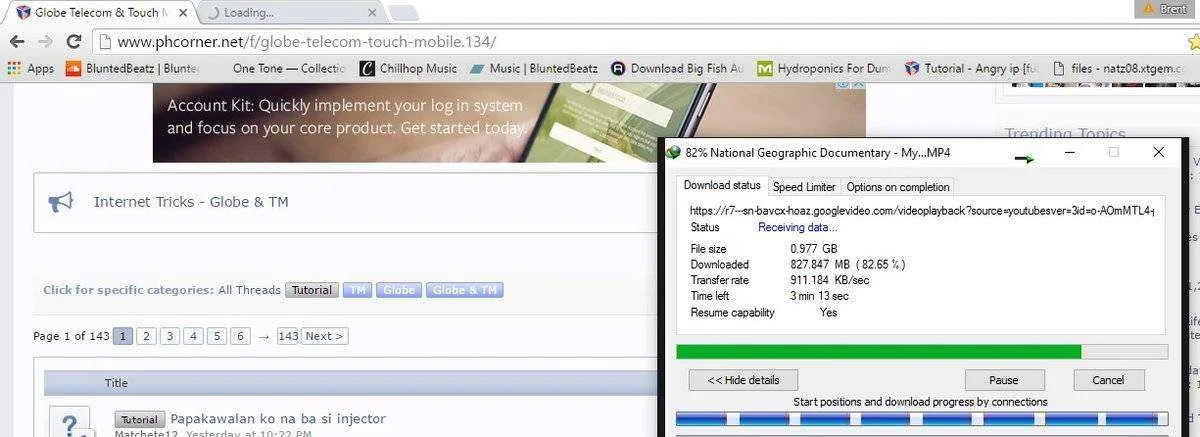Go to last page 143
Screen dimensions: 1200x437
(288, 336)
